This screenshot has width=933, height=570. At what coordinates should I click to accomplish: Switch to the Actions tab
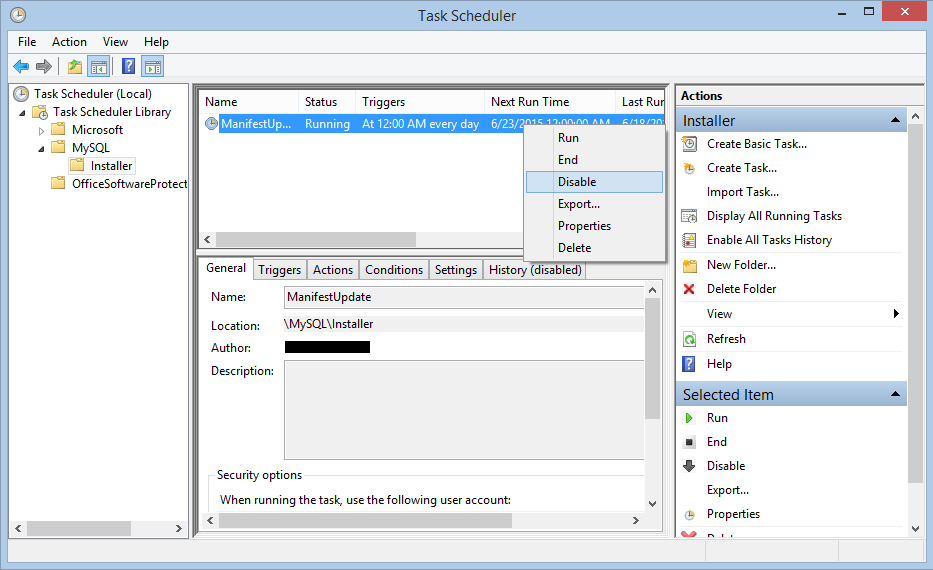(x=333, y=270)
